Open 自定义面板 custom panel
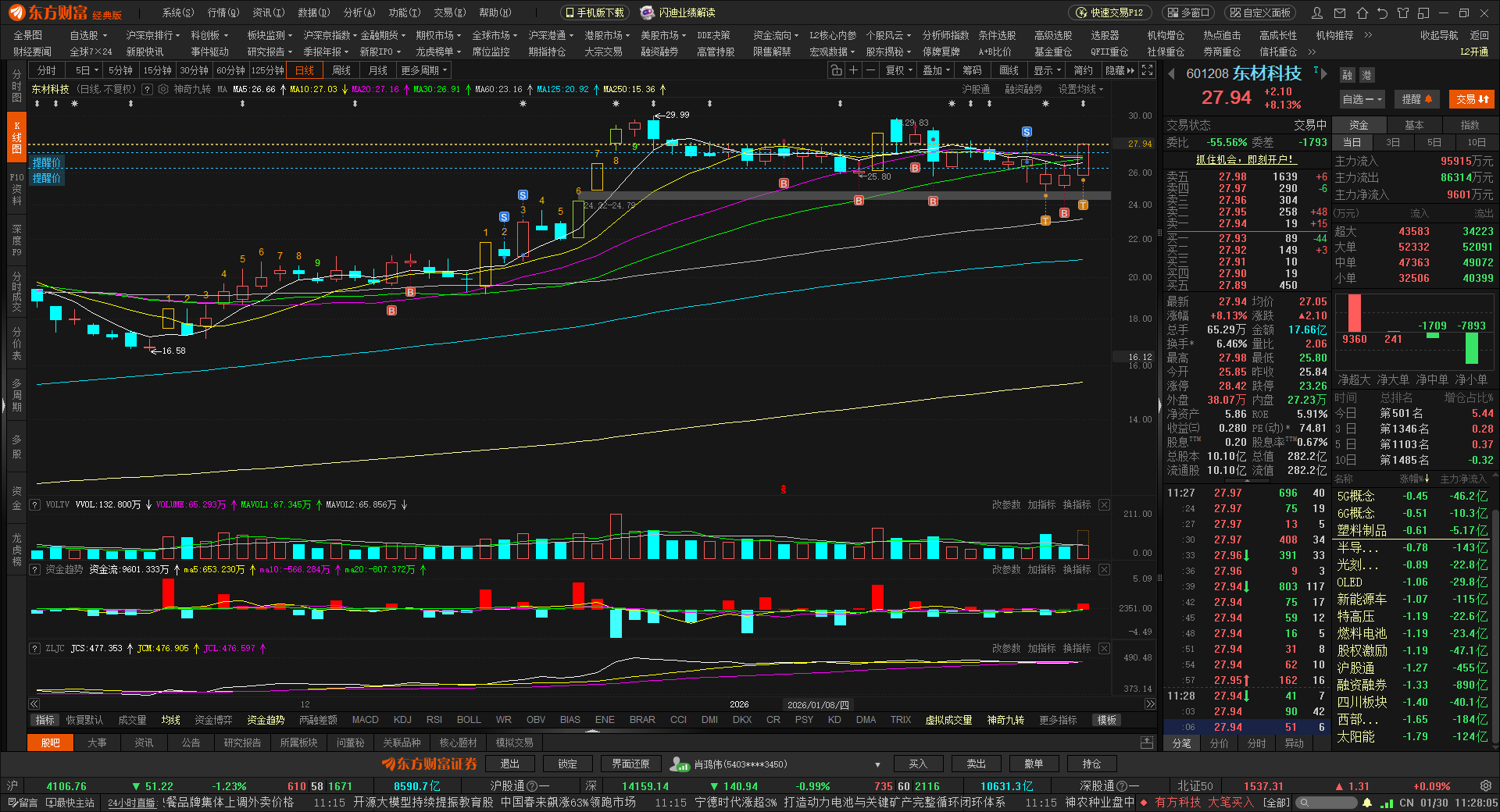This screenshot has width=1500, height=812. click(x=1259, y=12)
